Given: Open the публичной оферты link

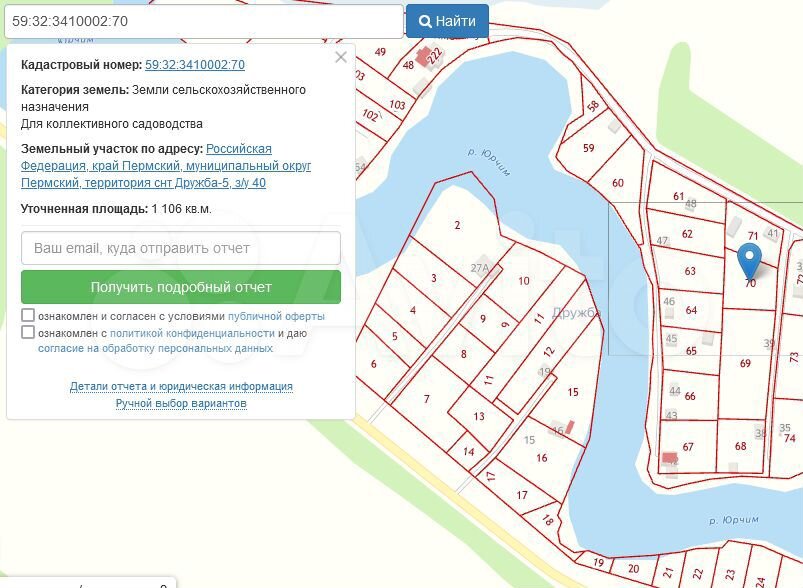Looking at the screenshot, I should pos(270,317).
